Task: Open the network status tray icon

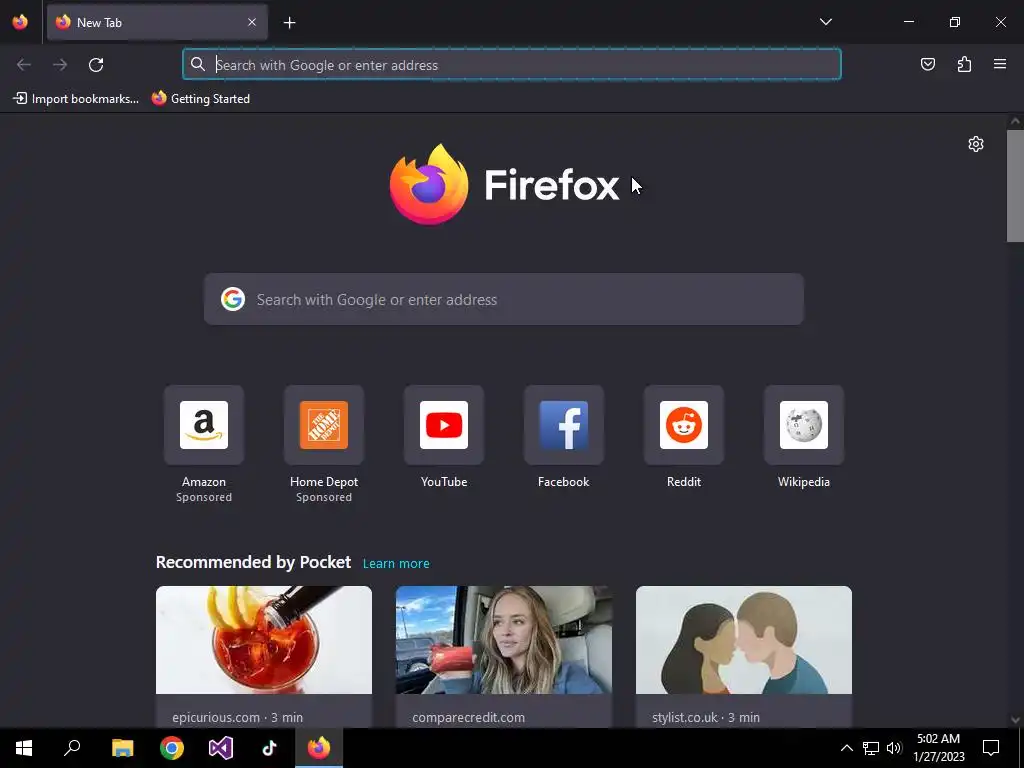Action: [x=871, y=748]
